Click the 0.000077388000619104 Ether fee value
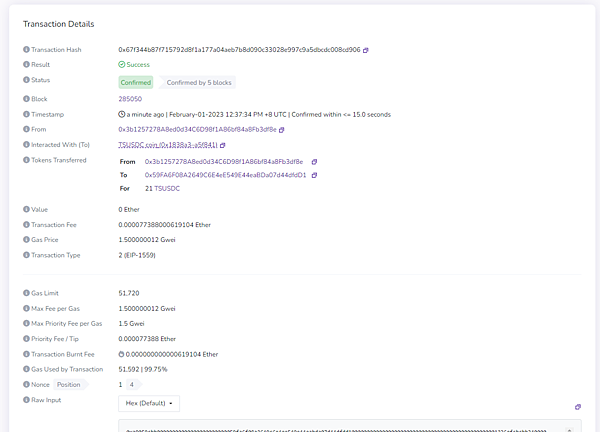 click(165, 225)
